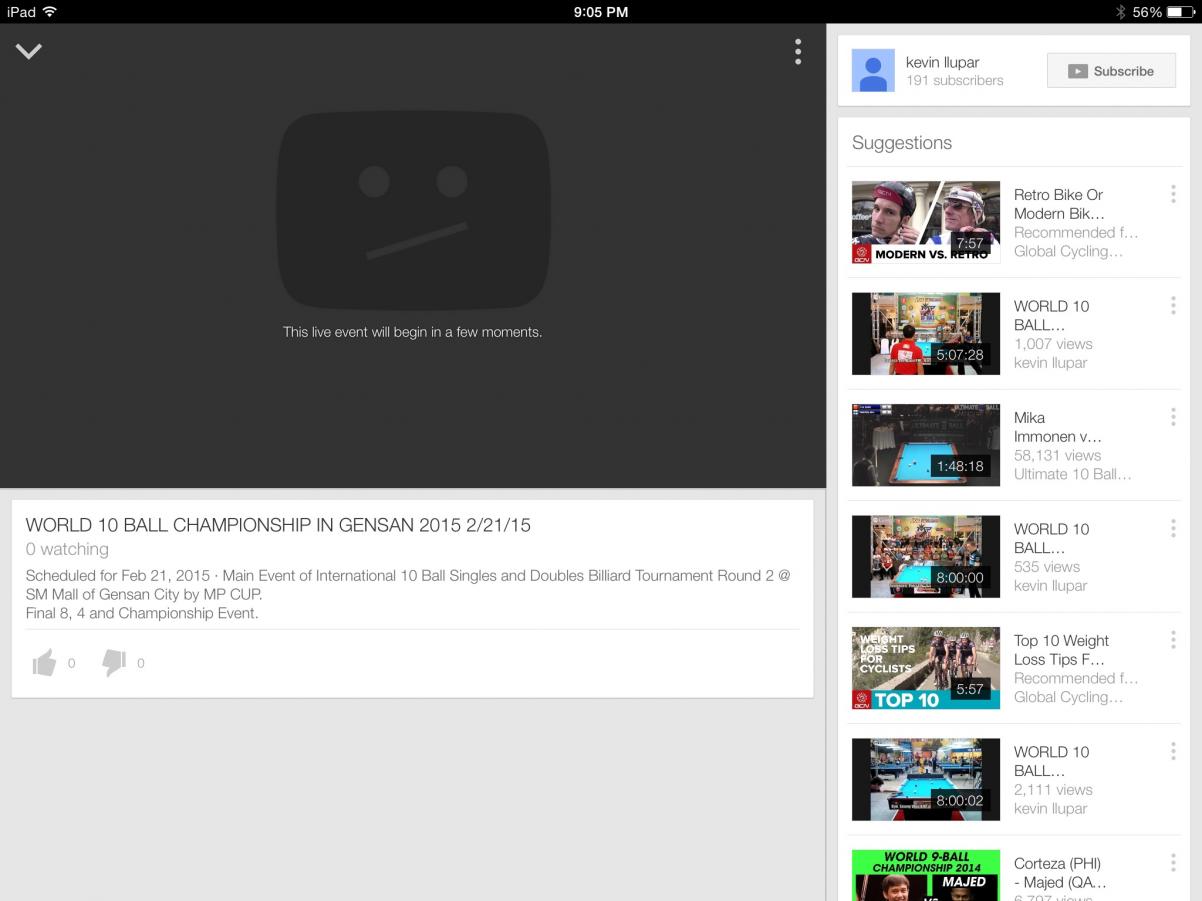Open options for the Retro Bike Or Modern Bike video

[x=1172, y=195]
